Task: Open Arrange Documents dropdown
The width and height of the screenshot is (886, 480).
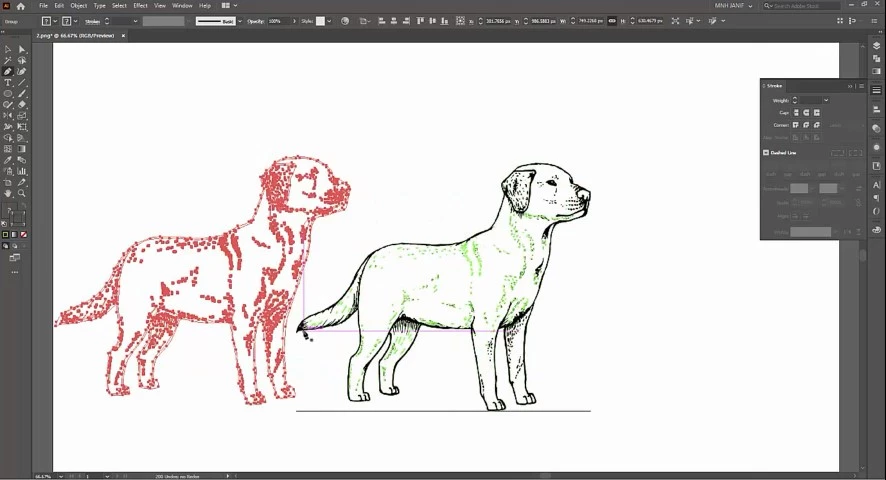Action: 229,6
